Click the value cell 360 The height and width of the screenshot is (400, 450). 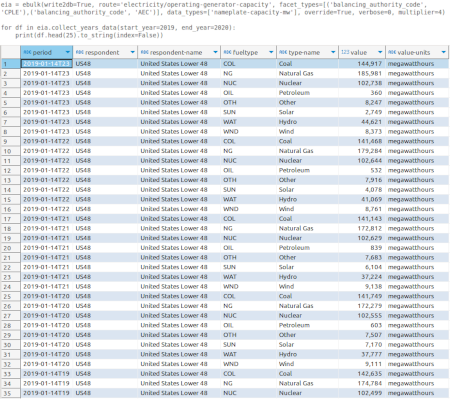coord(362,93)
